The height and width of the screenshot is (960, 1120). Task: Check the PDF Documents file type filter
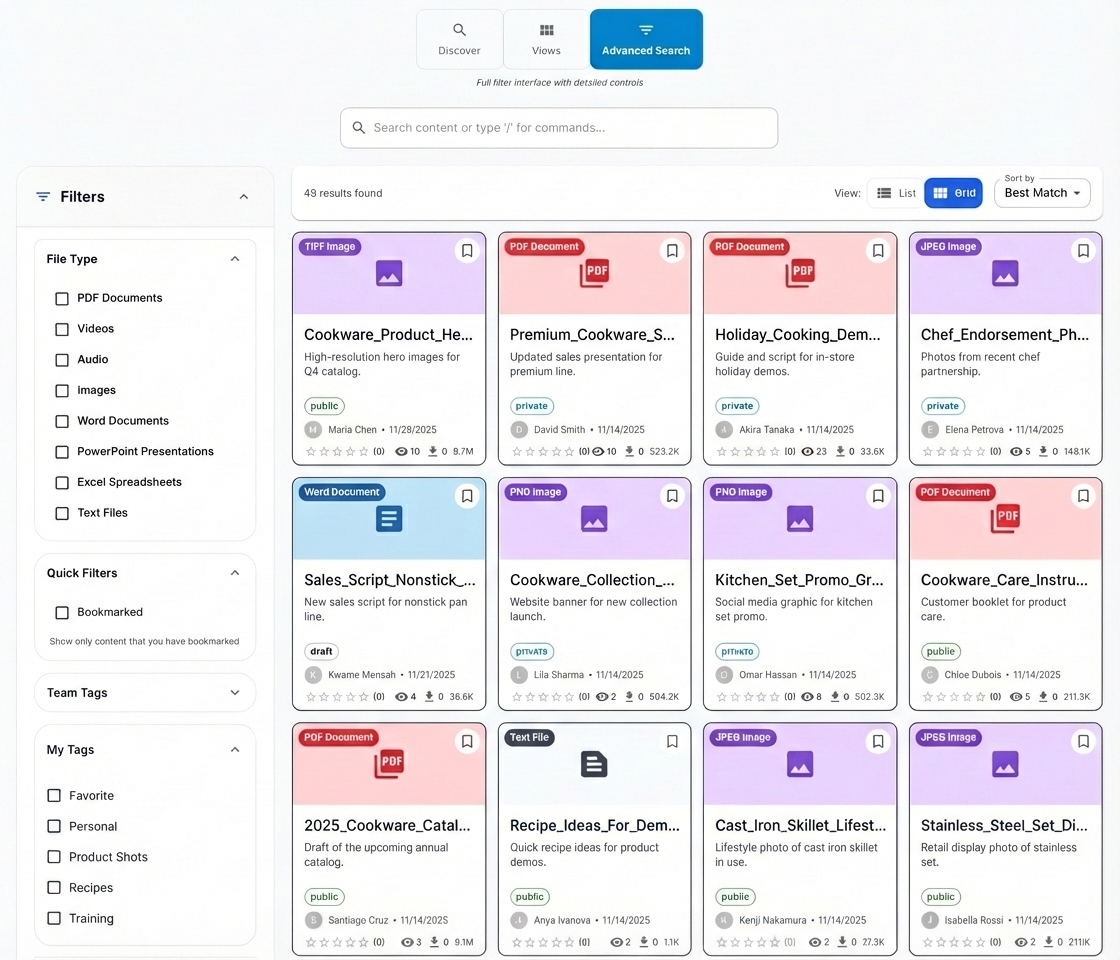click(x=61, y=298)
